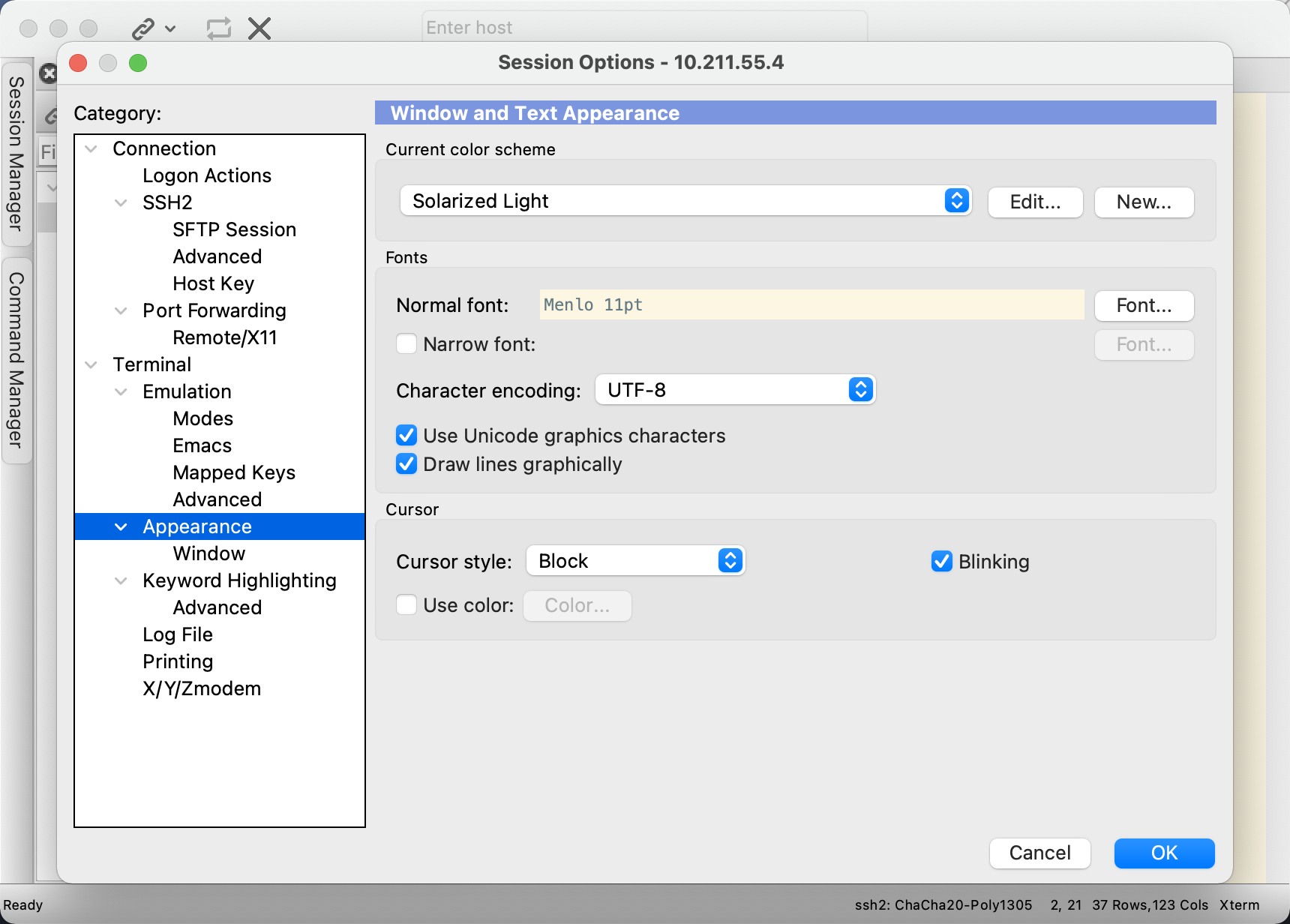Turn off cursor Blinking
Screen dimensions: 1290x924
tap(941, 561)
